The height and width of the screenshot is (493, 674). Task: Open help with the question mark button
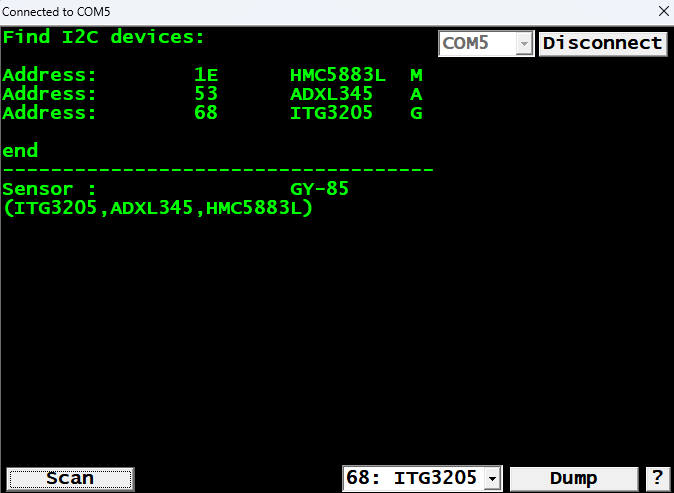[x=658, y=478]
